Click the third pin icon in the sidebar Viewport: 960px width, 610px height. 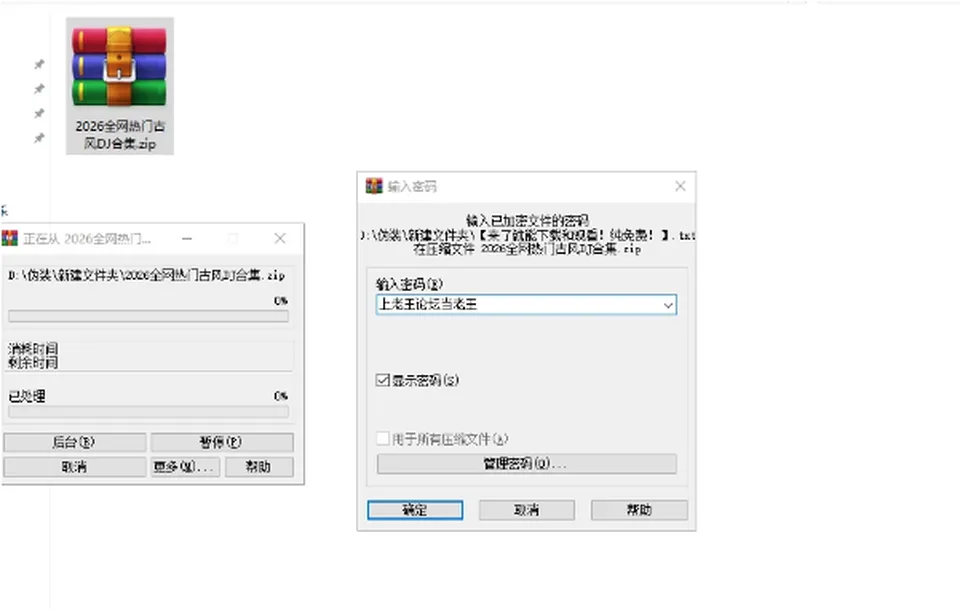pos(39,113)
